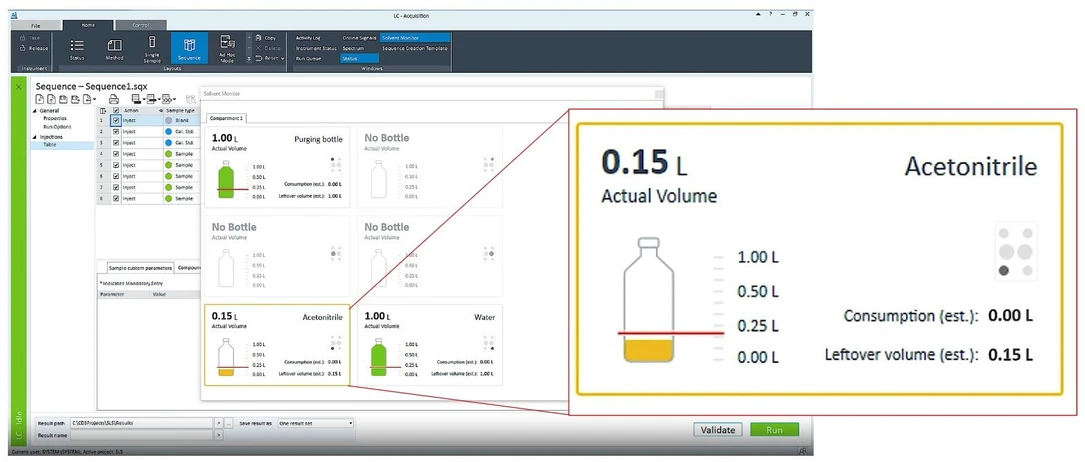Switch to Single Sample layout
1085x462 pixels.
point(152,49)
